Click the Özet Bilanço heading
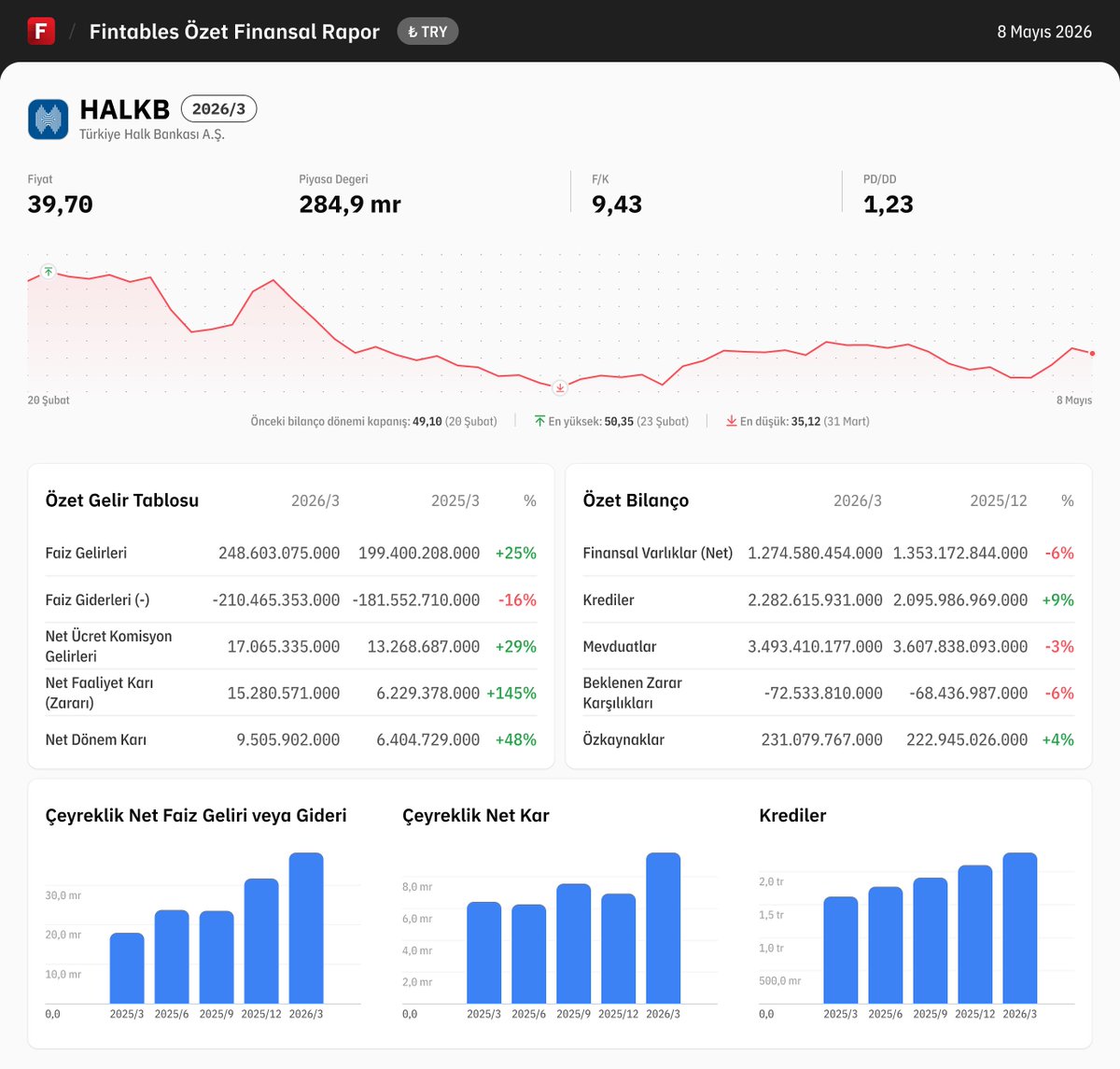Viewport: 1120px width, 1069px height. [x=636, y=500]
